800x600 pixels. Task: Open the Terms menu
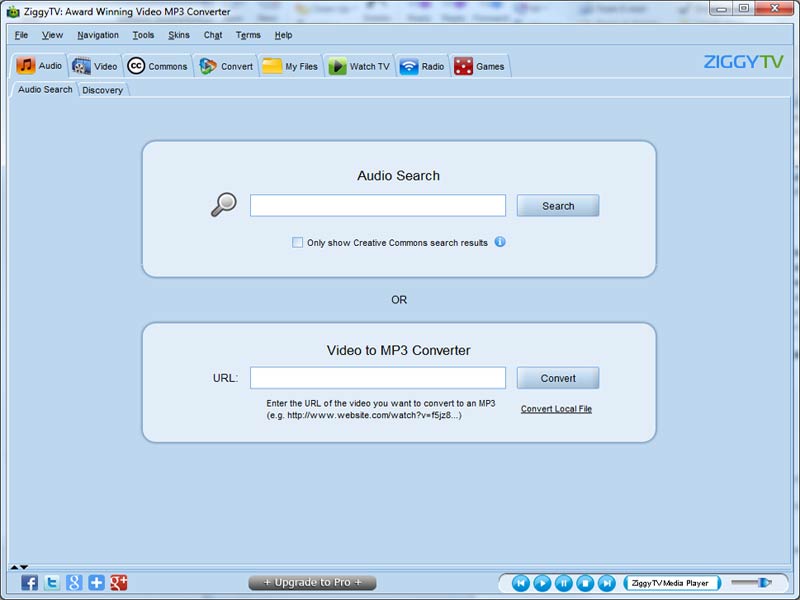248,35
